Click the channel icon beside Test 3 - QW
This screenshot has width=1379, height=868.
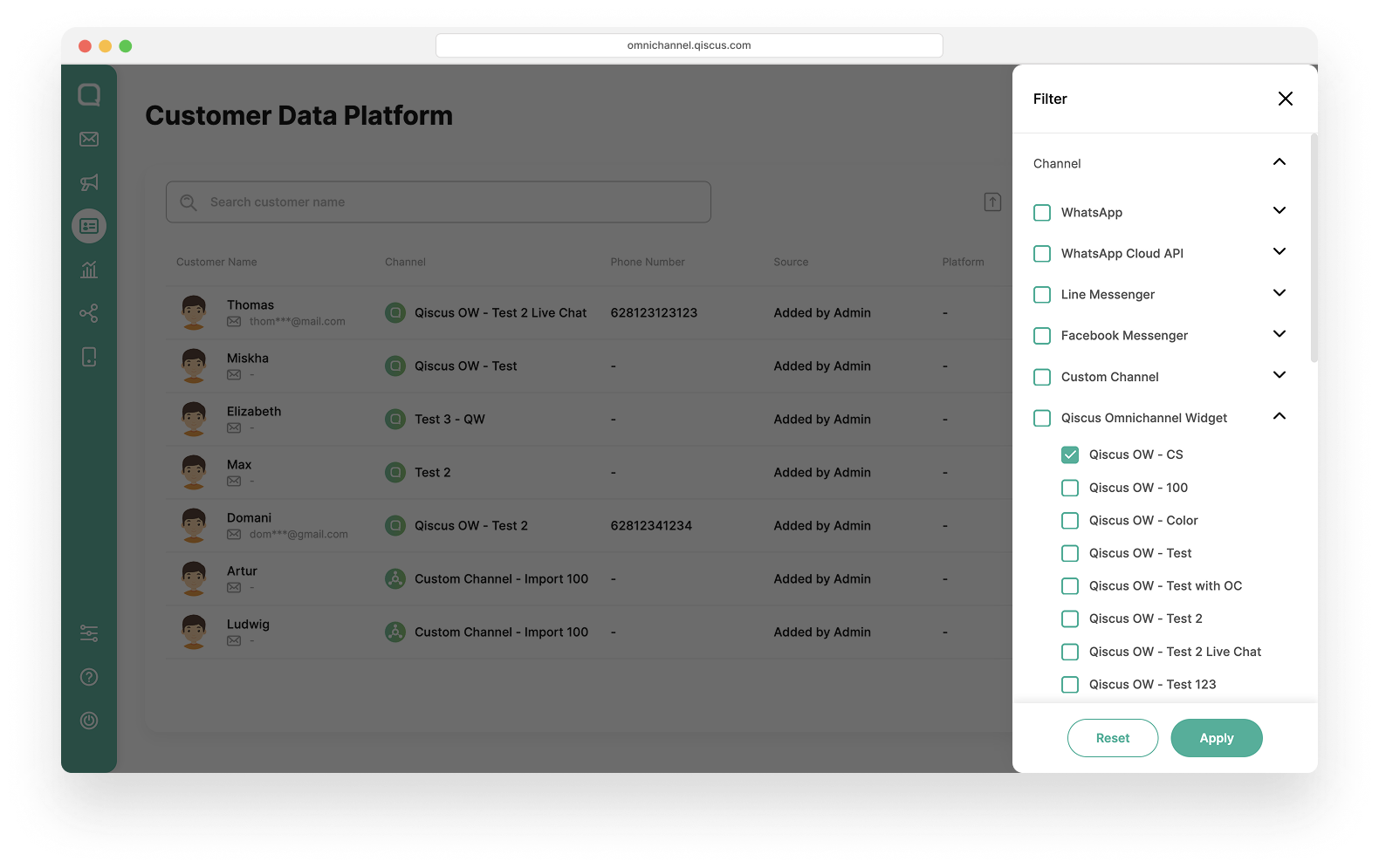click(x=395, y=419)
